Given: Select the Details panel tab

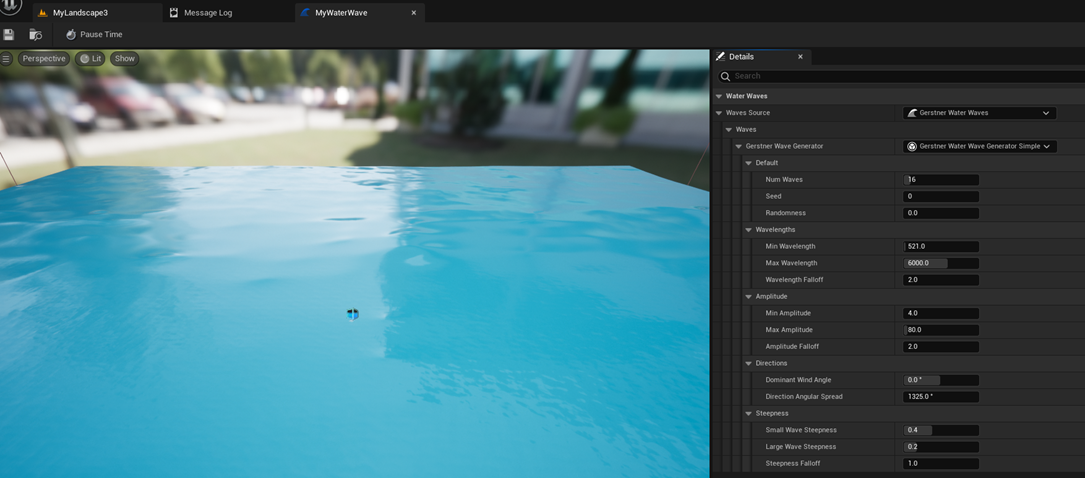Looking at the screenshot, I should point(761,57).
